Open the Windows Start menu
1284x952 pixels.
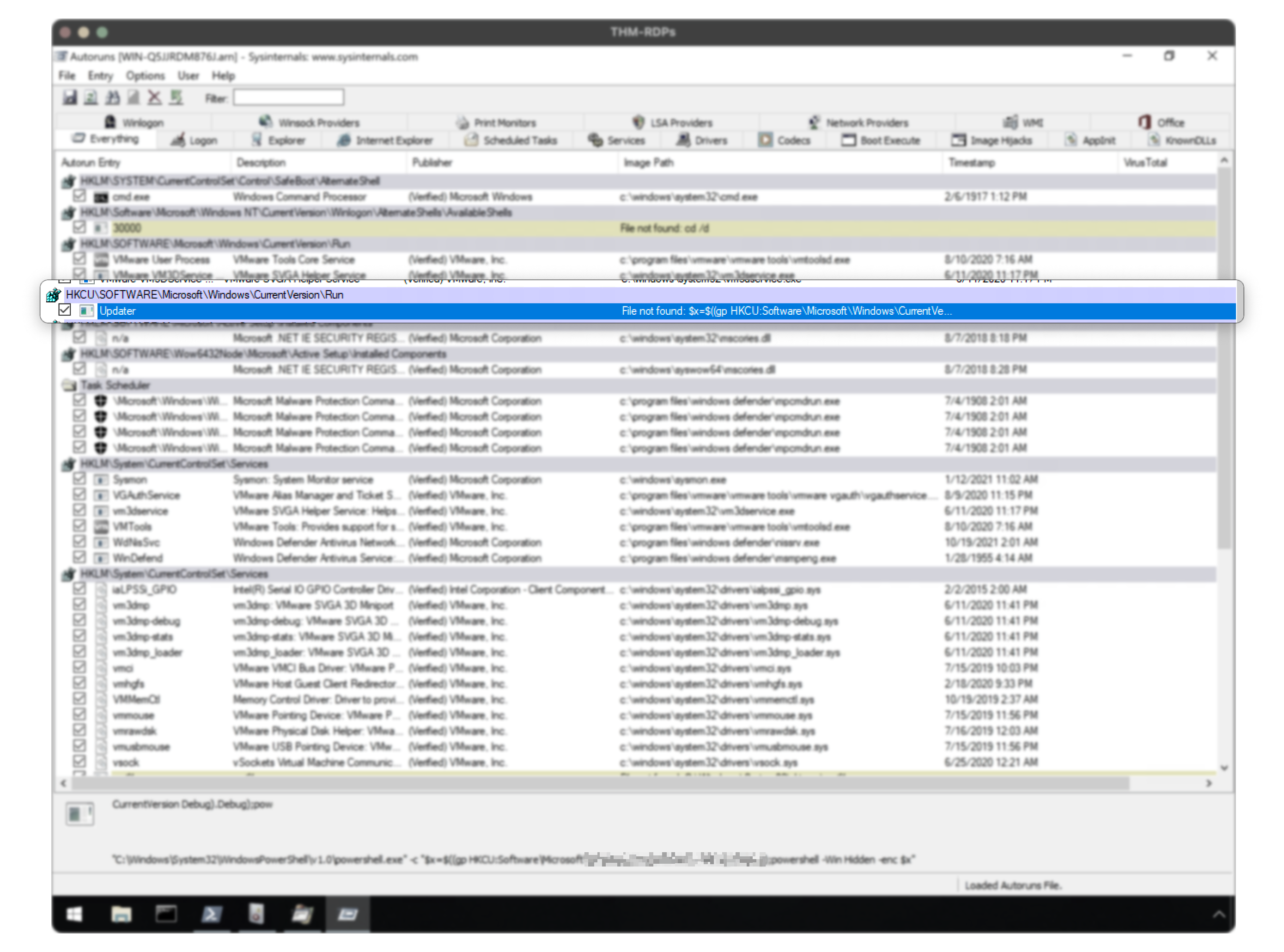point(74,914)
